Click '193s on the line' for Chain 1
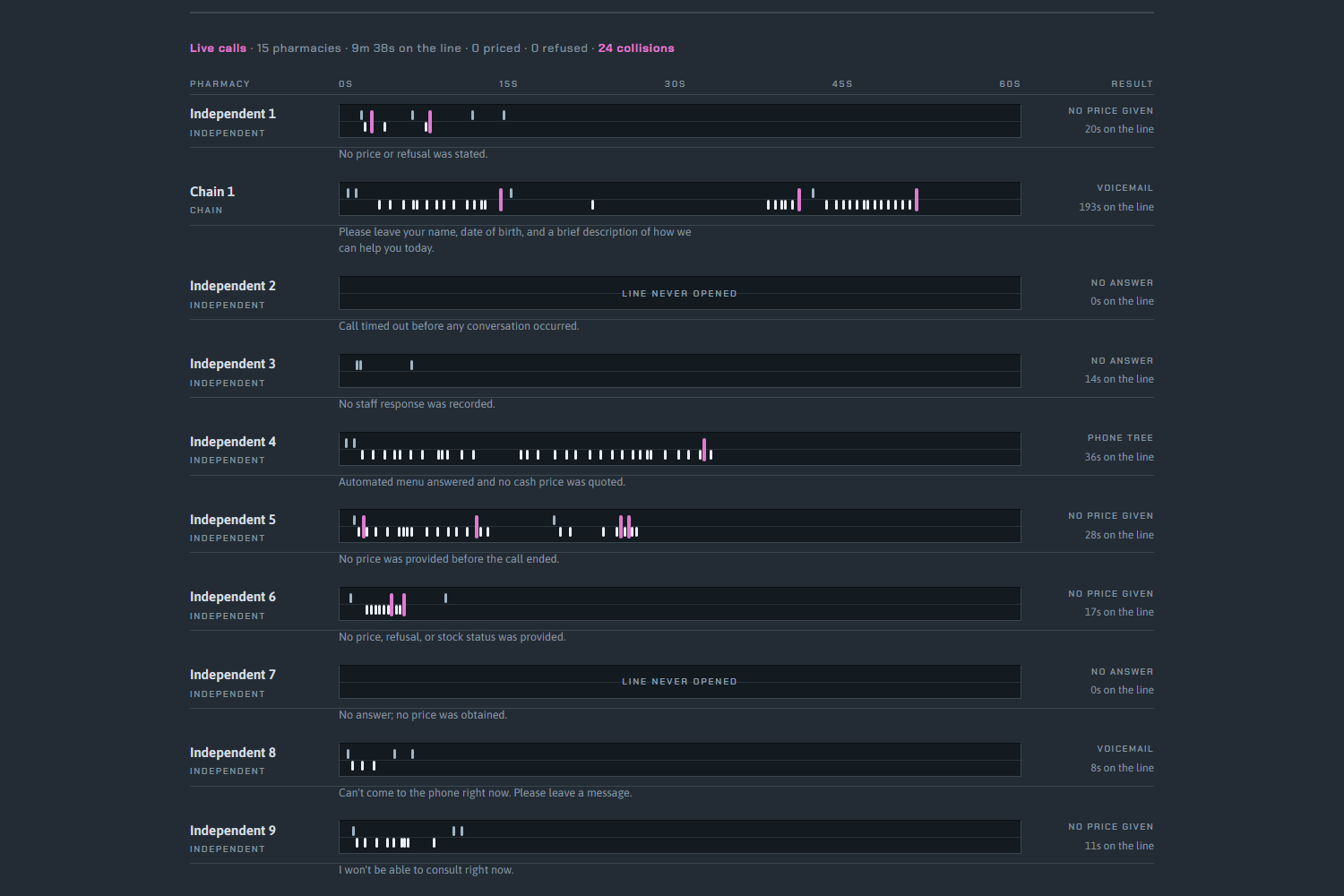Viewport: 1344px width, 896px height. [1116, 207]
